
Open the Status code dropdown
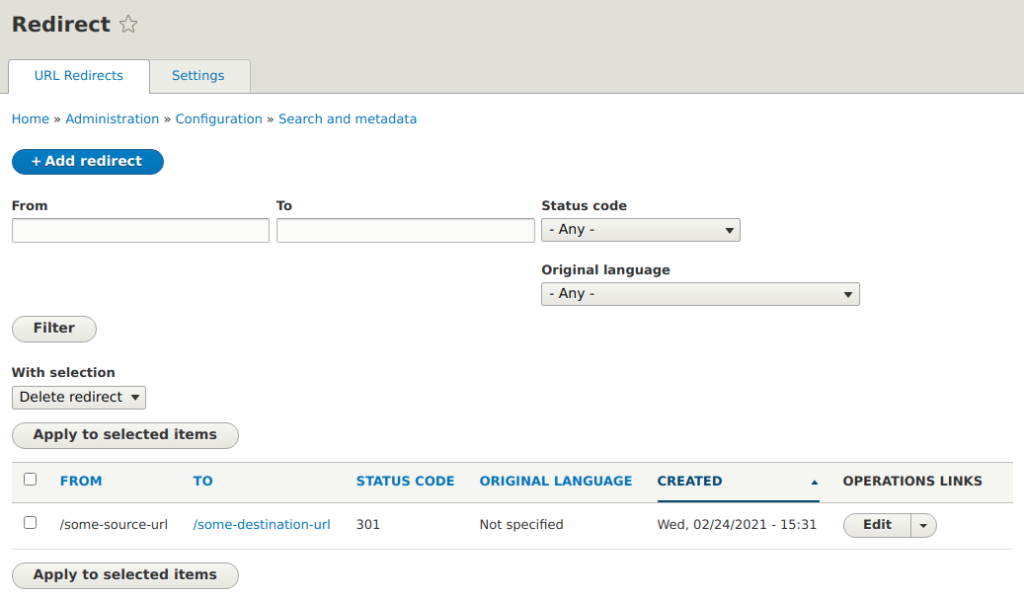click(641, 230)
